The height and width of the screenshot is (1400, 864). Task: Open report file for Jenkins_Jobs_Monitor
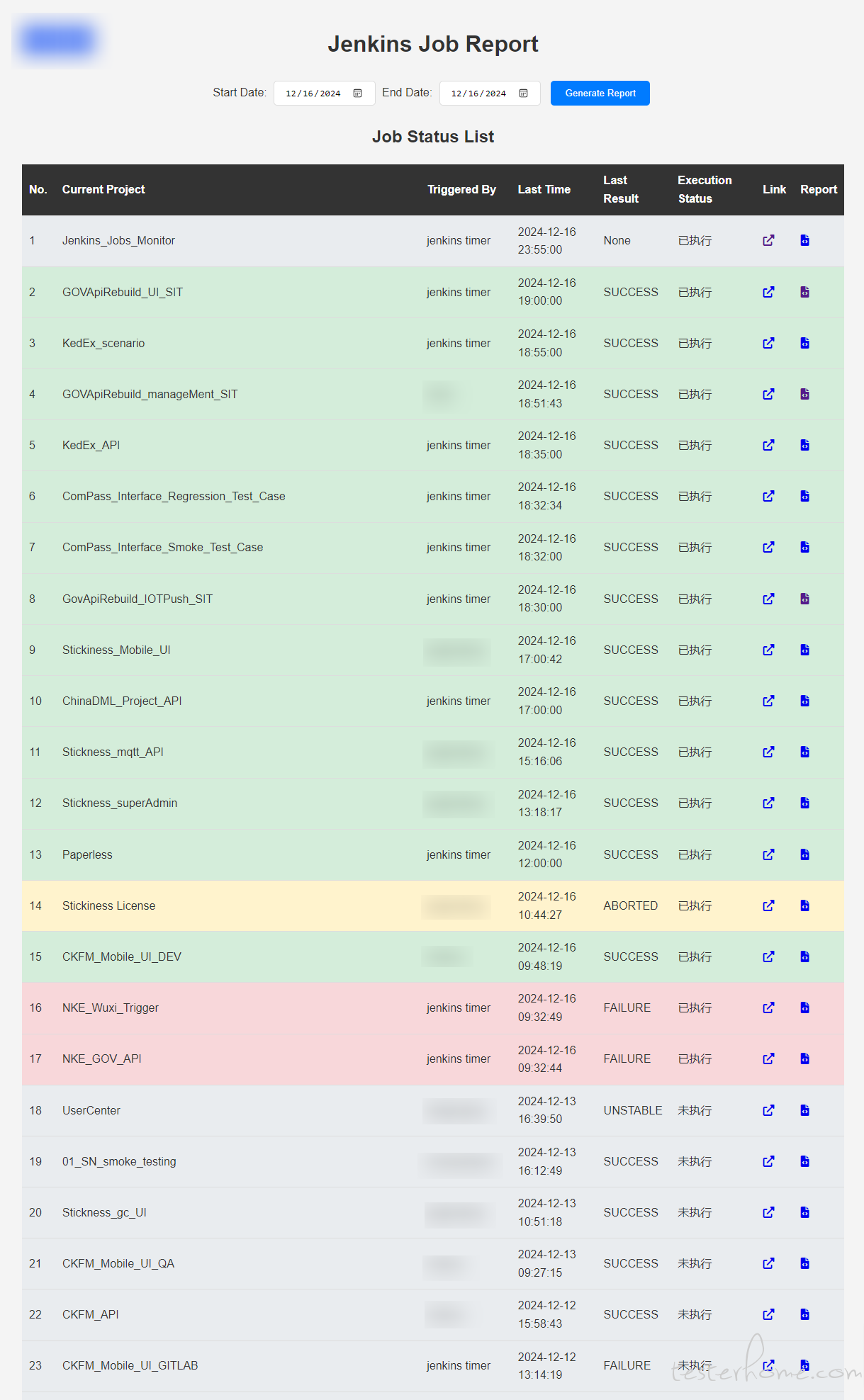click(804, 240)
